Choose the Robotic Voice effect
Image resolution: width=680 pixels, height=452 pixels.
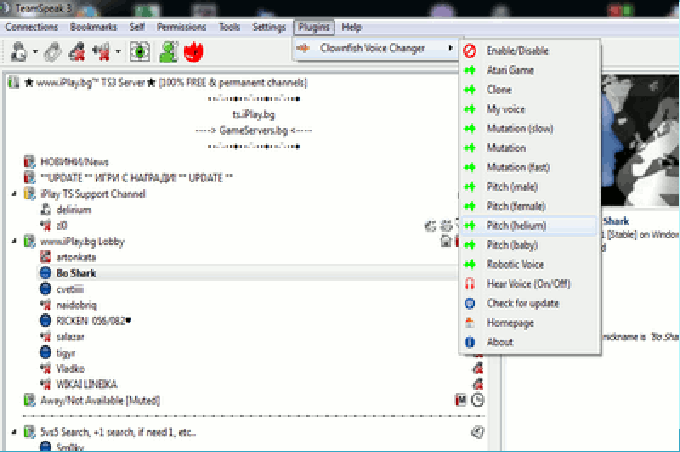(x=515, y=265)
